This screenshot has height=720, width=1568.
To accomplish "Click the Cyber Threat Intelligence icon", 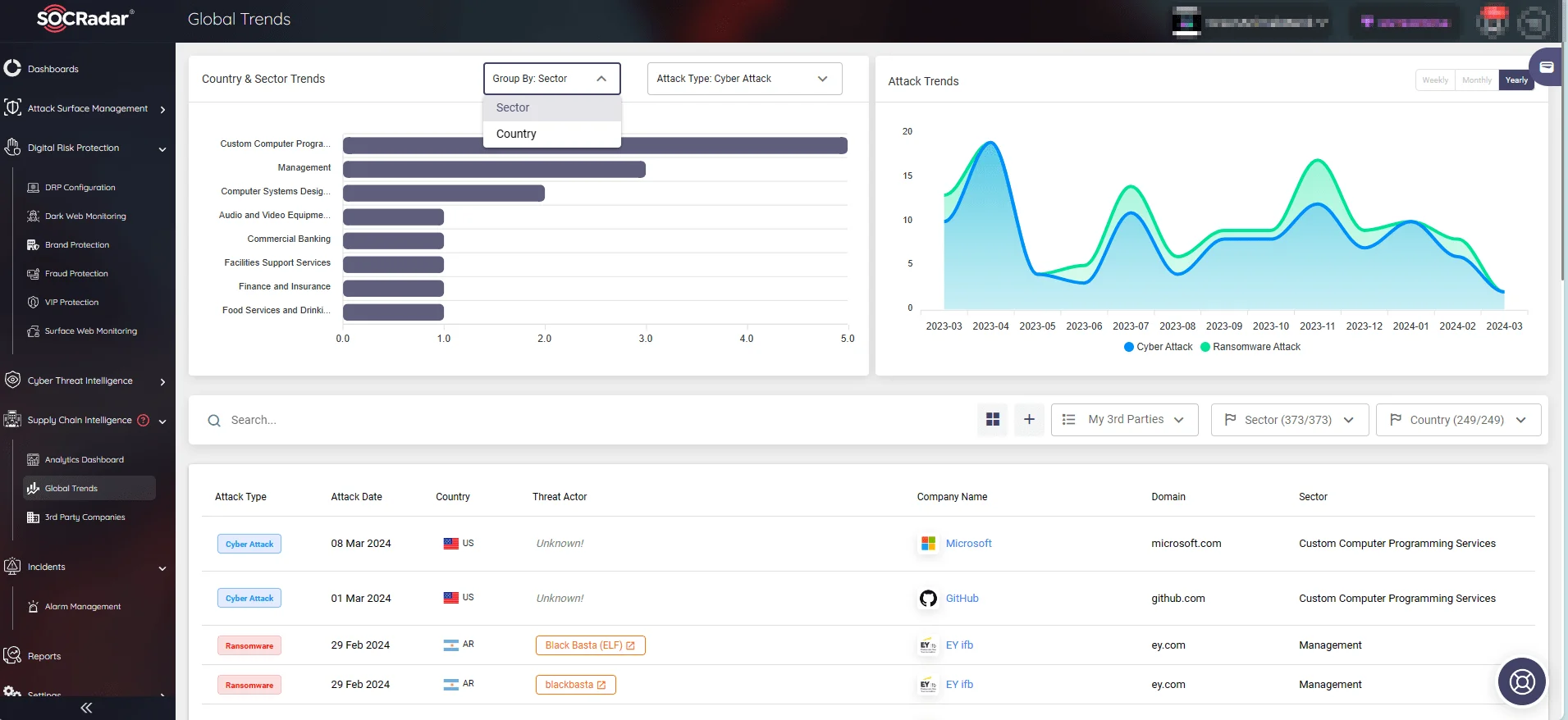I will click(x=12, y=380).
